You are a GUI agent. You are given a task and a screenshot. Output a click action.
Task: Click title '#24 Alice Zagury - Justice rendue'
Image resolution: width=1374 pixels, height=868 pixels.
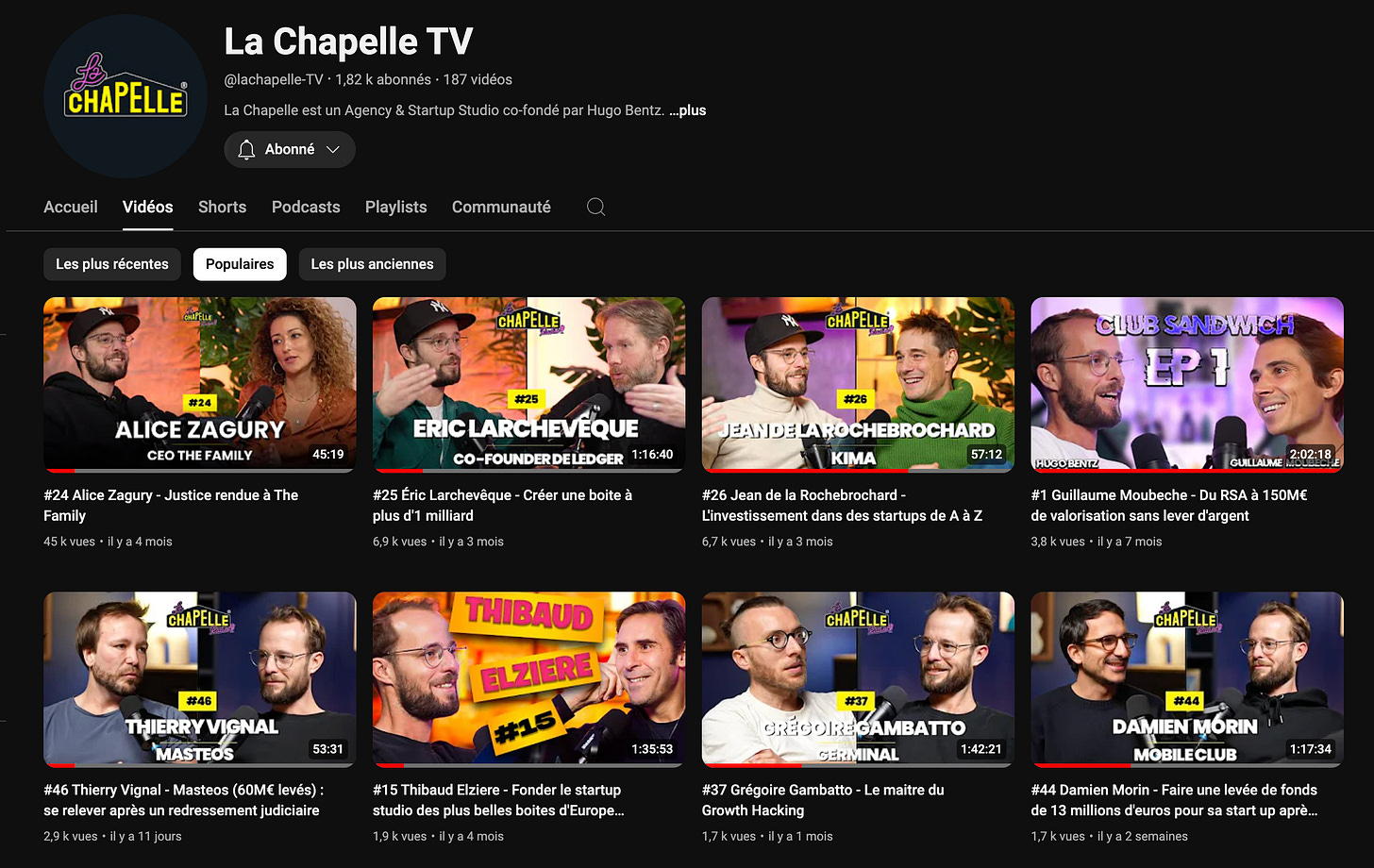171,505
